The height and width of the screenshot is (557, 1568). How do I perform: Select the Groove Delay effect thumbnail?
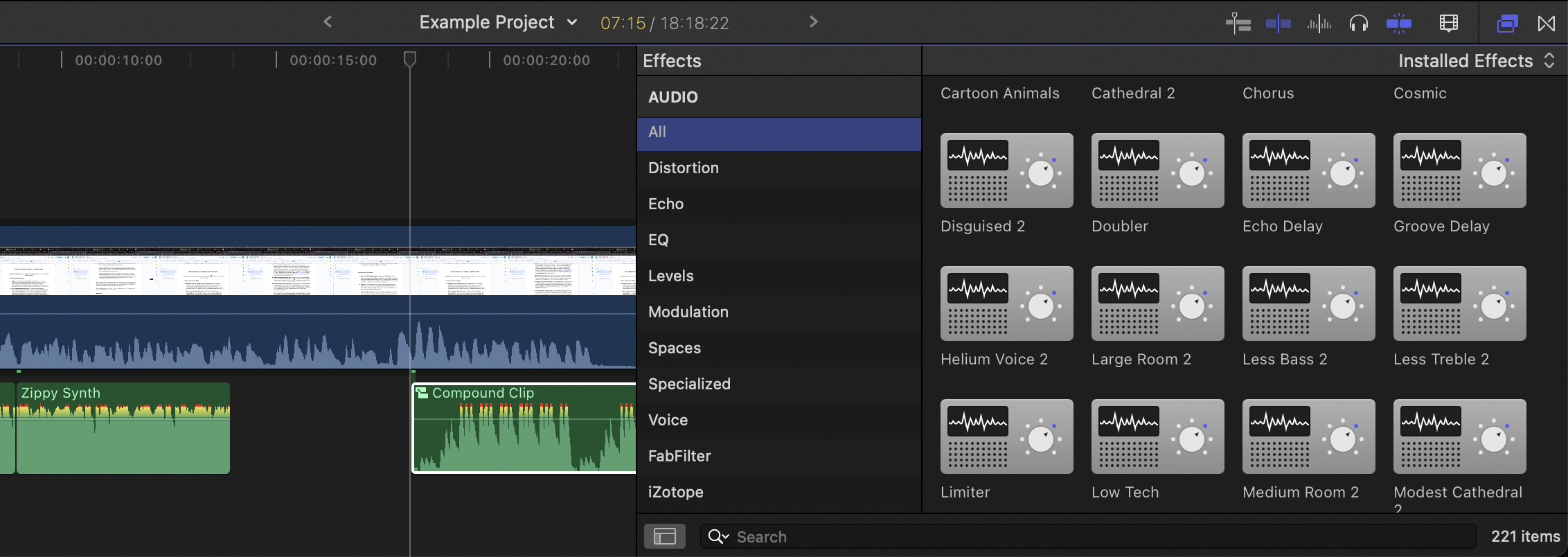1460,170
